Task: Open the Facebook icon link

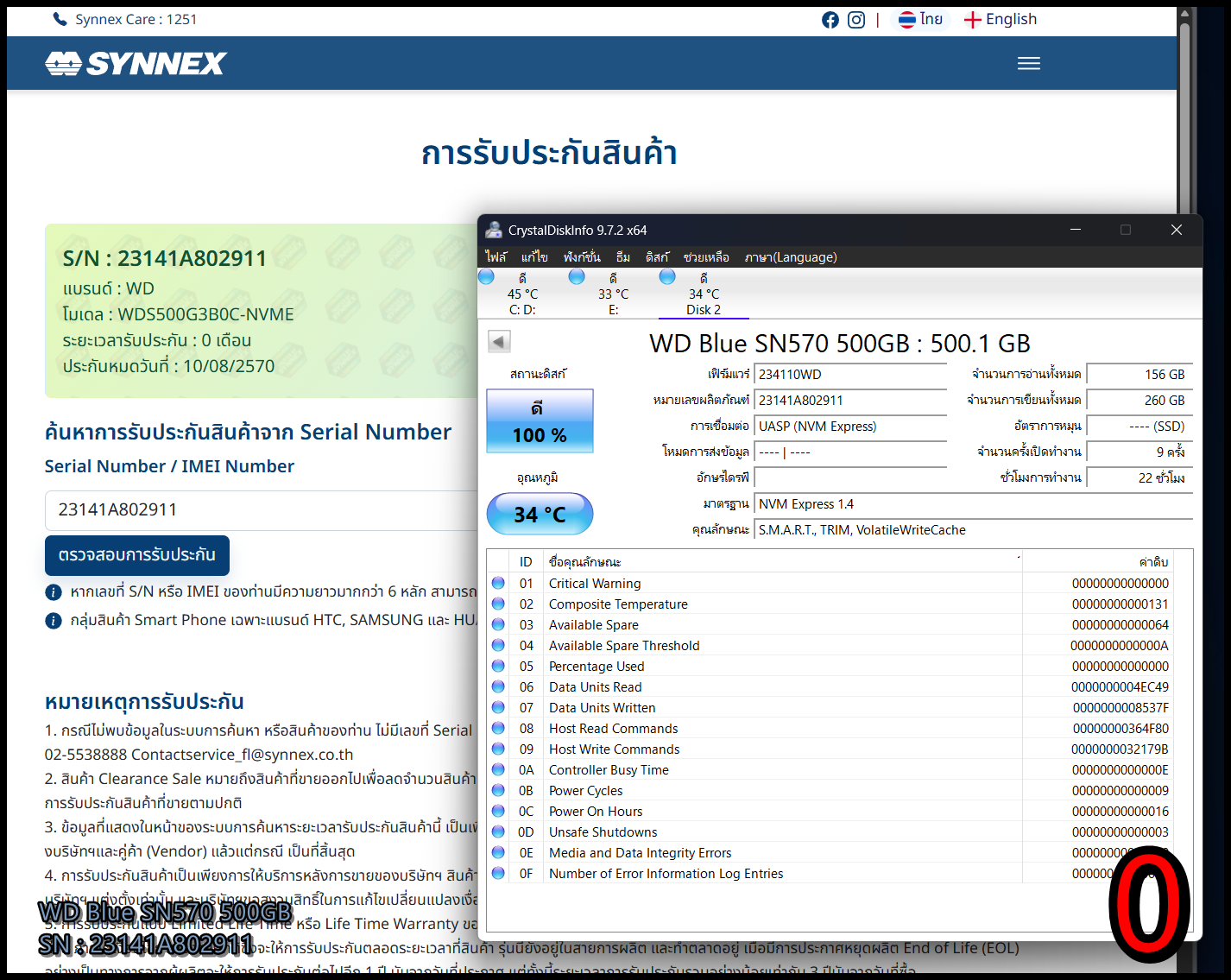Action: 830,20
